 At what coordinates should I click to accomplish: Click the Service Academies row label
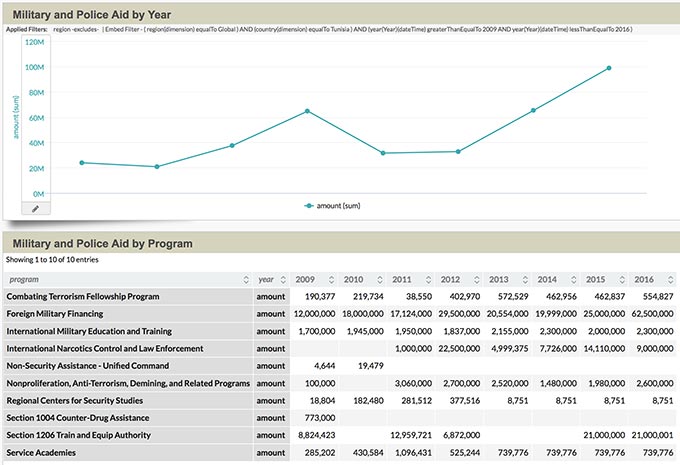(x=47, y=453)
